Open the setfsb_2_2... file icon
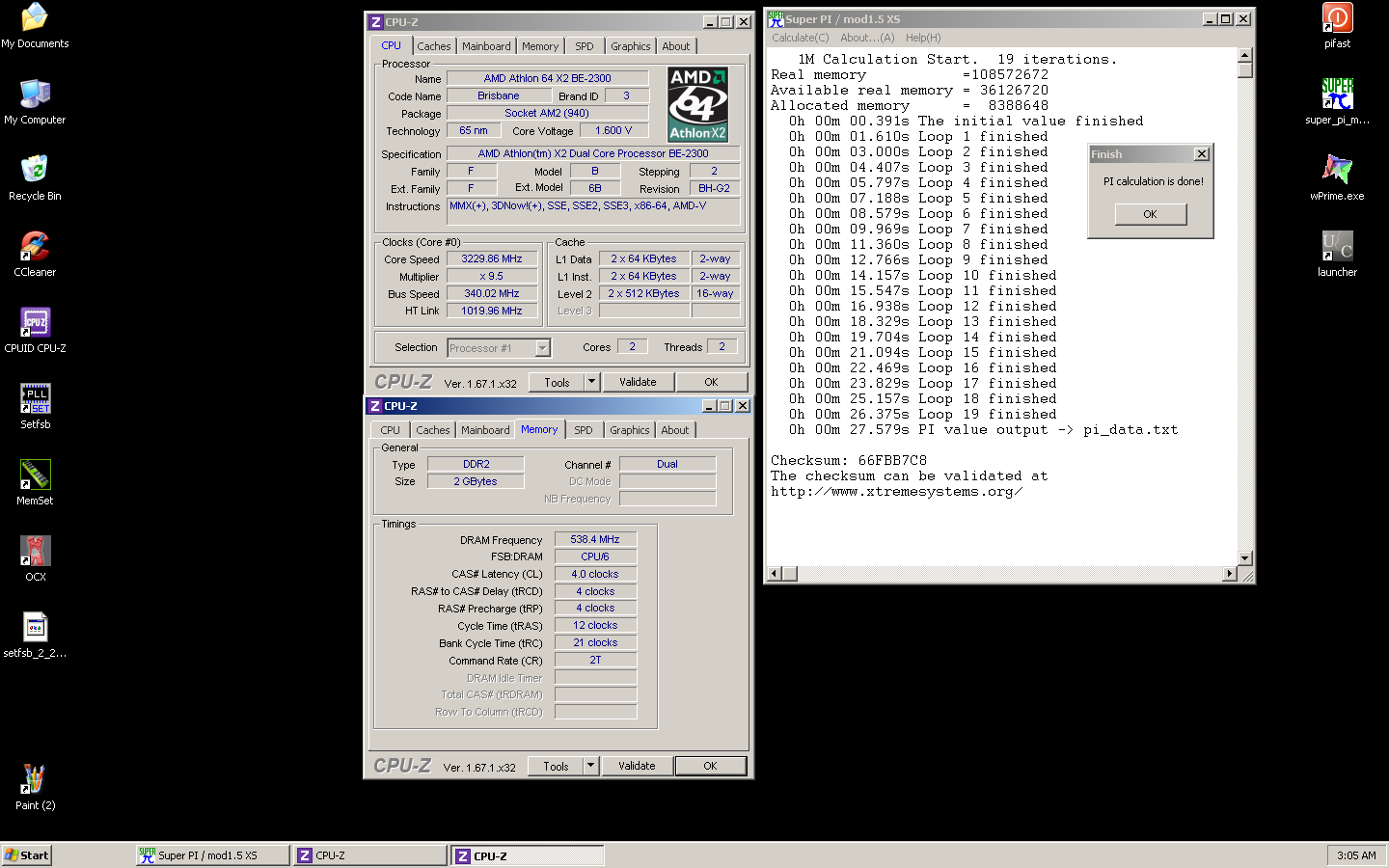1389x868 pixels. pos(35,635)
